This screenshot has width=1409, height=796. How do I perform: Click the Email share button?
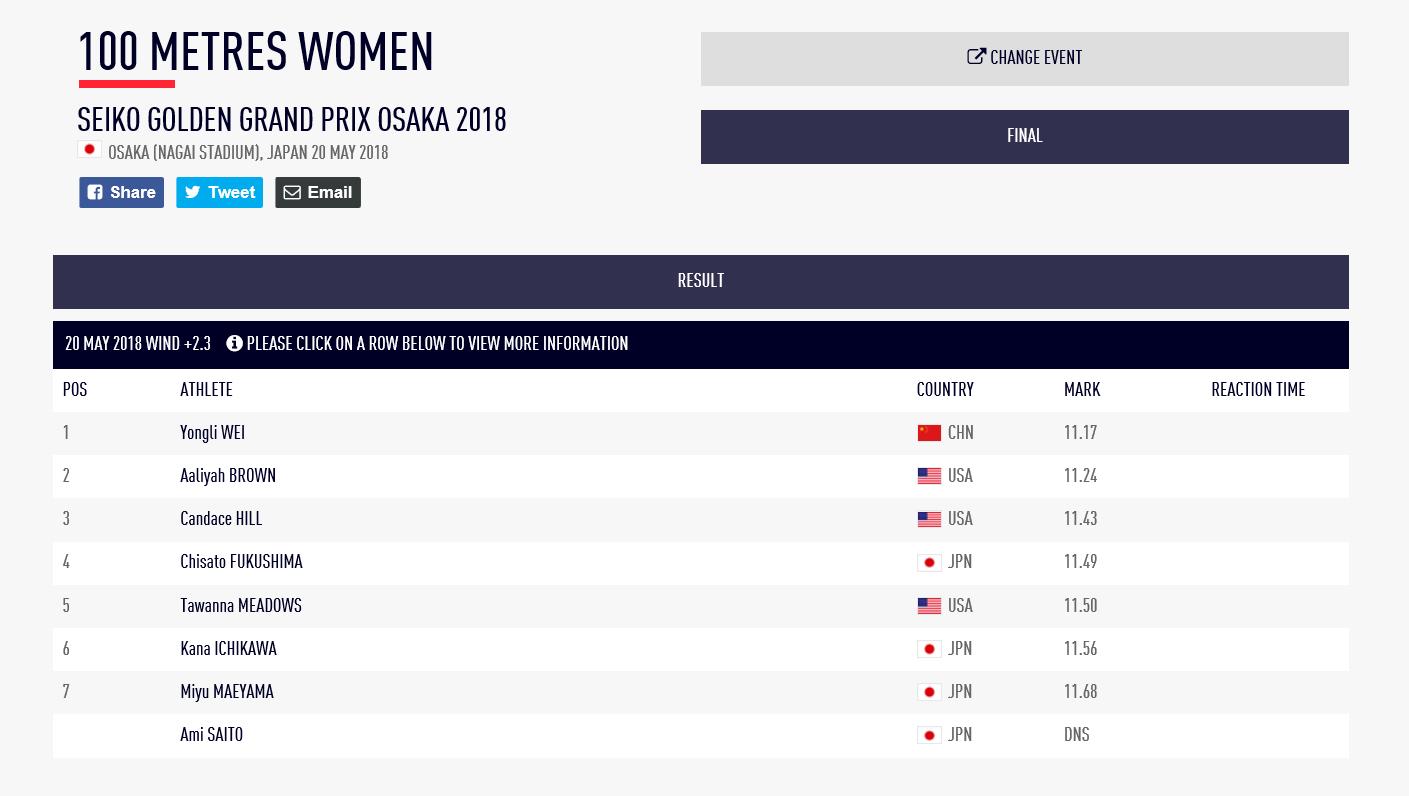point(317,192)
